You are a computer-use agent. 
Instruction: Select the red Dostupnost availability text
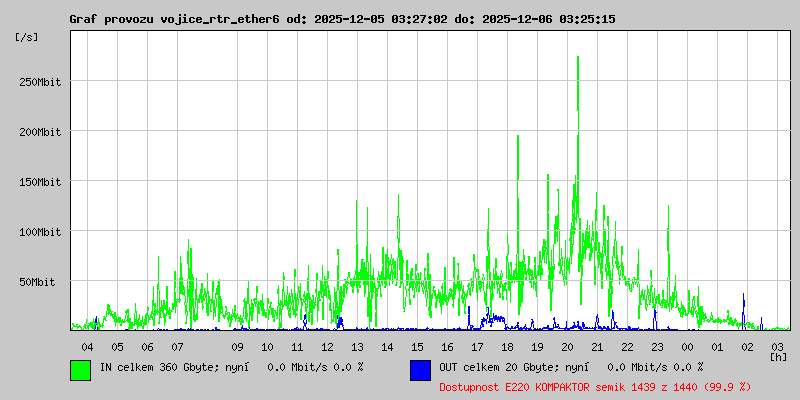594,386
